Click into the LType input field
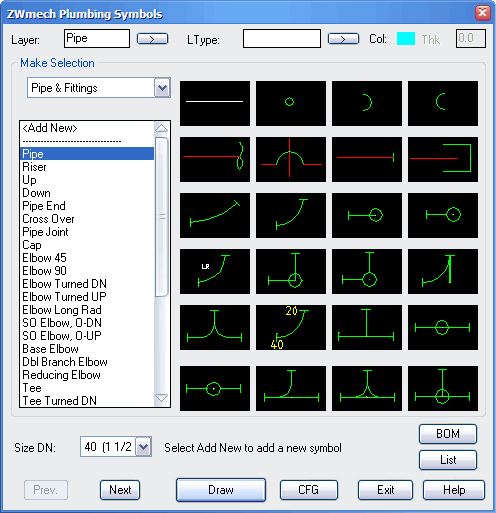The image size is (496, 513). (x=282, y=39)
